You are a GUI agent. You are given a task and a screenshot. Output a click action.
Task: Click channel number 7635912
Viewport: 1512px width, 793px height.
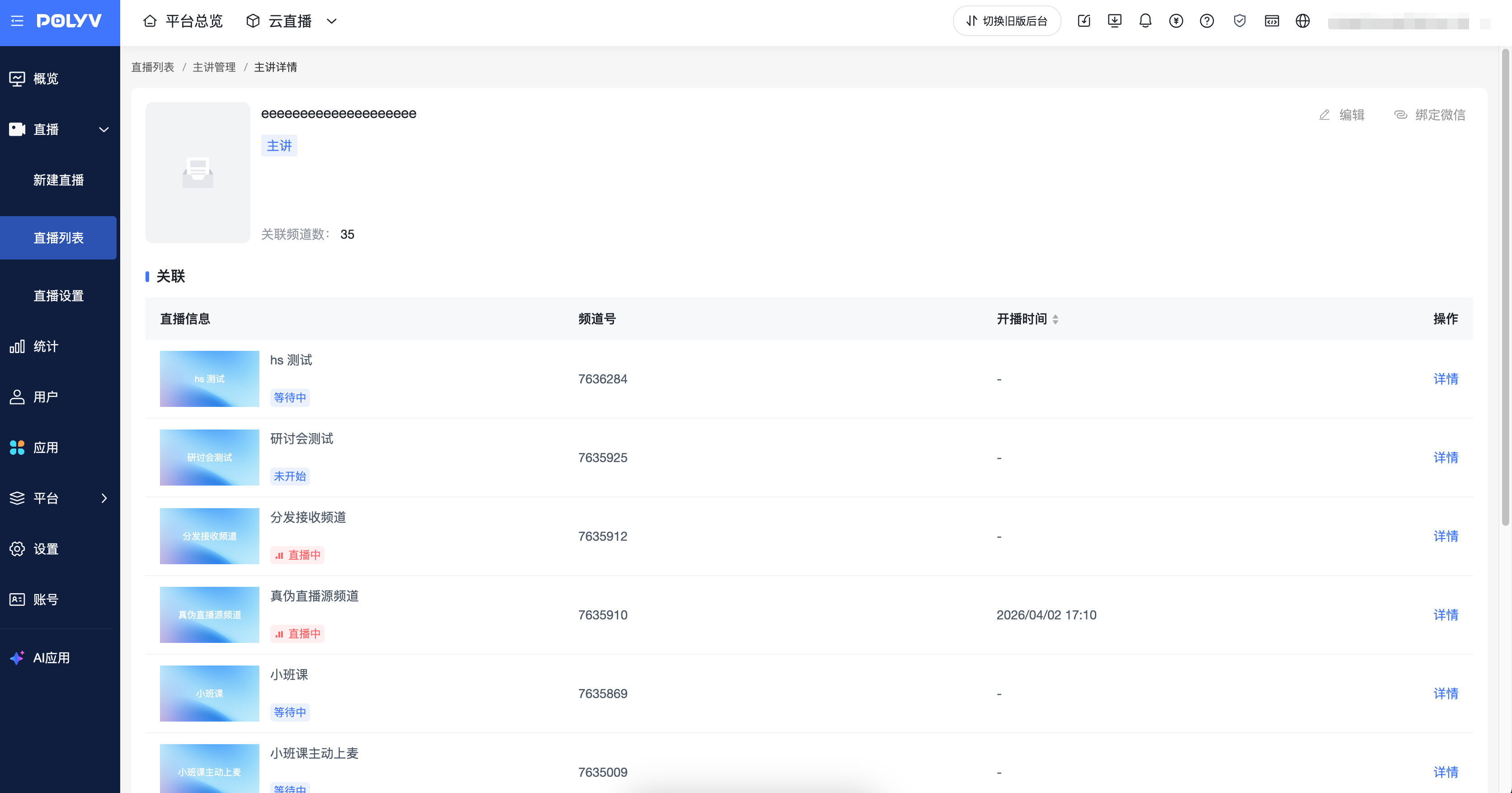[603, 536]
